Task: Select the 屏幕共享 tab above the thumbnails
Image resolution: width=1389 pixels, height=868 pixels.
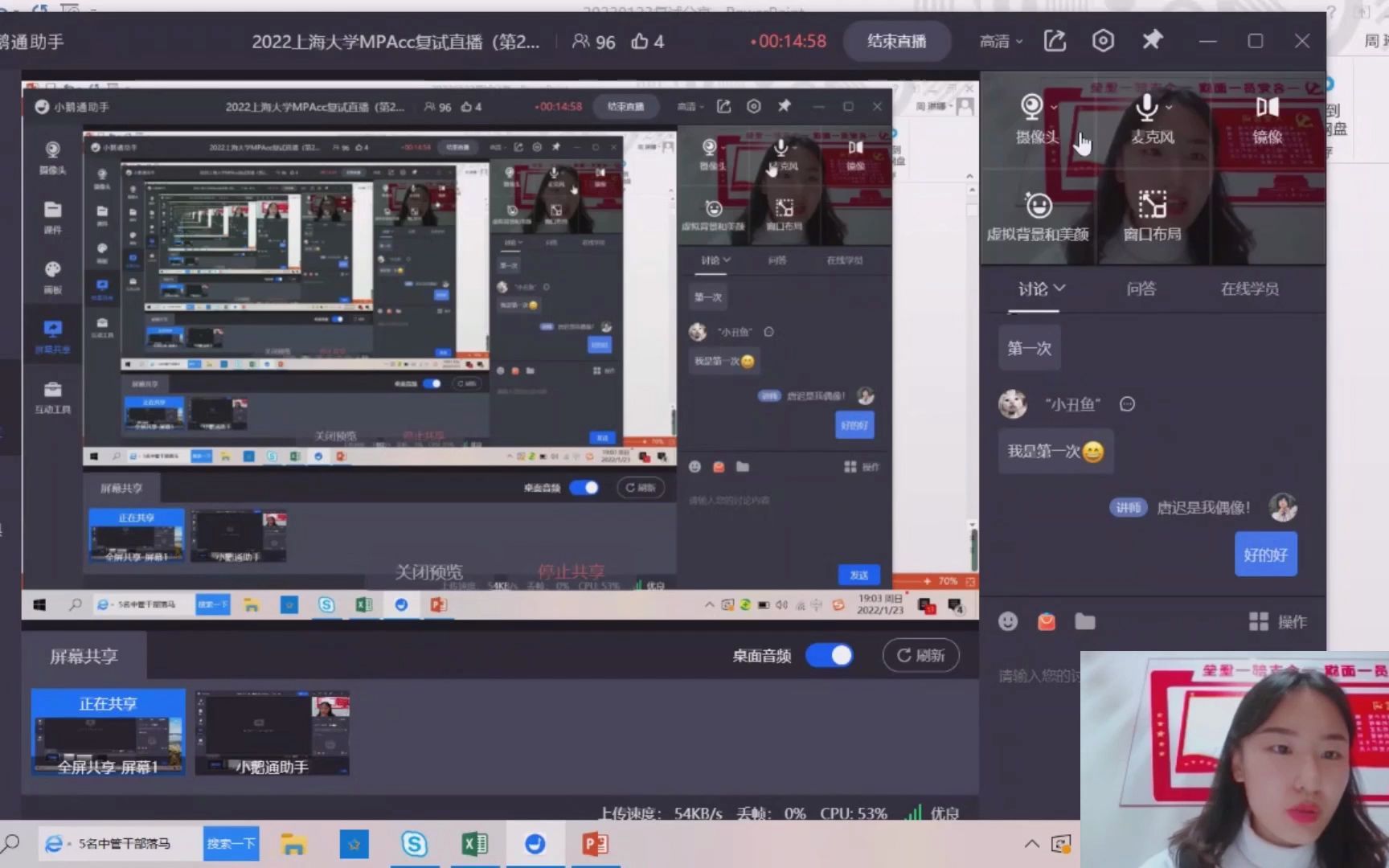Action: click(84, 656)
